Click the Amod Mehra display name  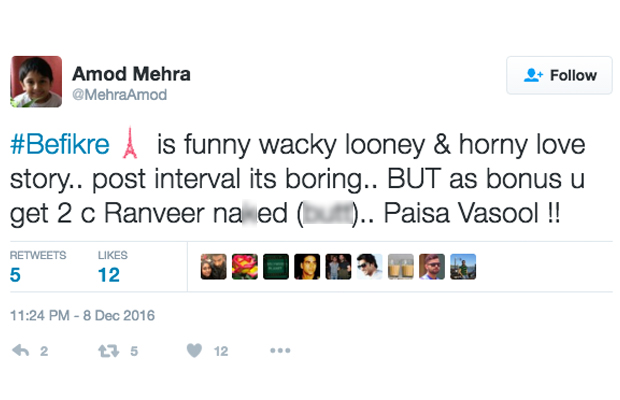[131, 75]
